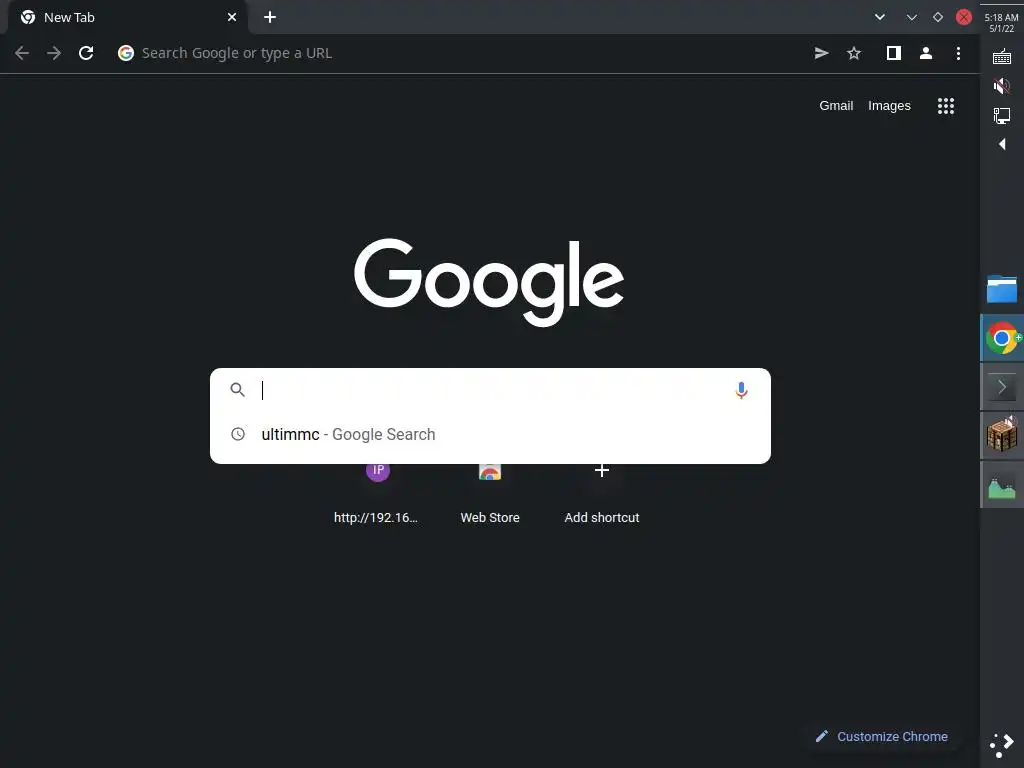Reload the current page

86,53
